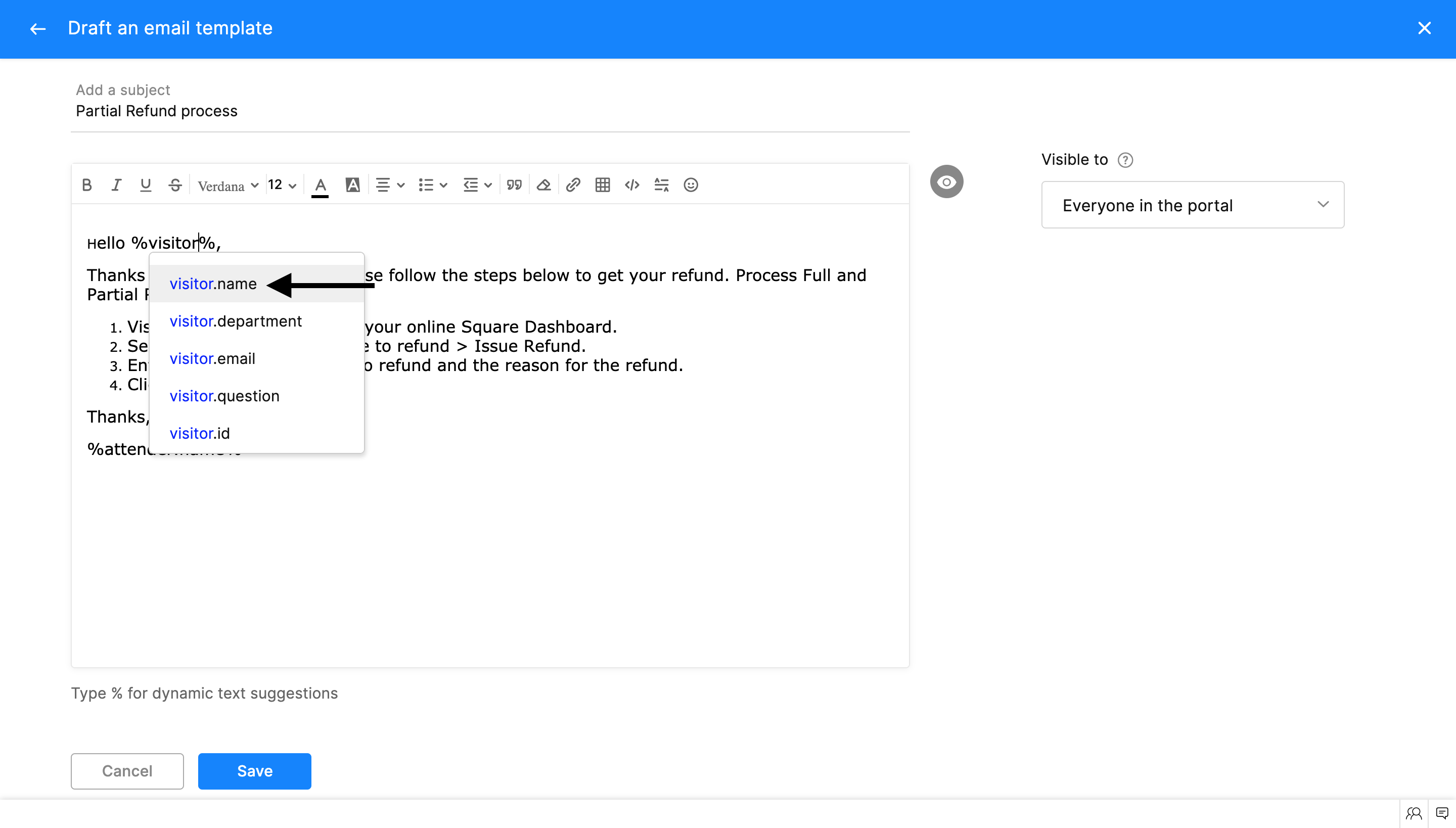
Task: Open the emoji picker
Action: [691, 185]
